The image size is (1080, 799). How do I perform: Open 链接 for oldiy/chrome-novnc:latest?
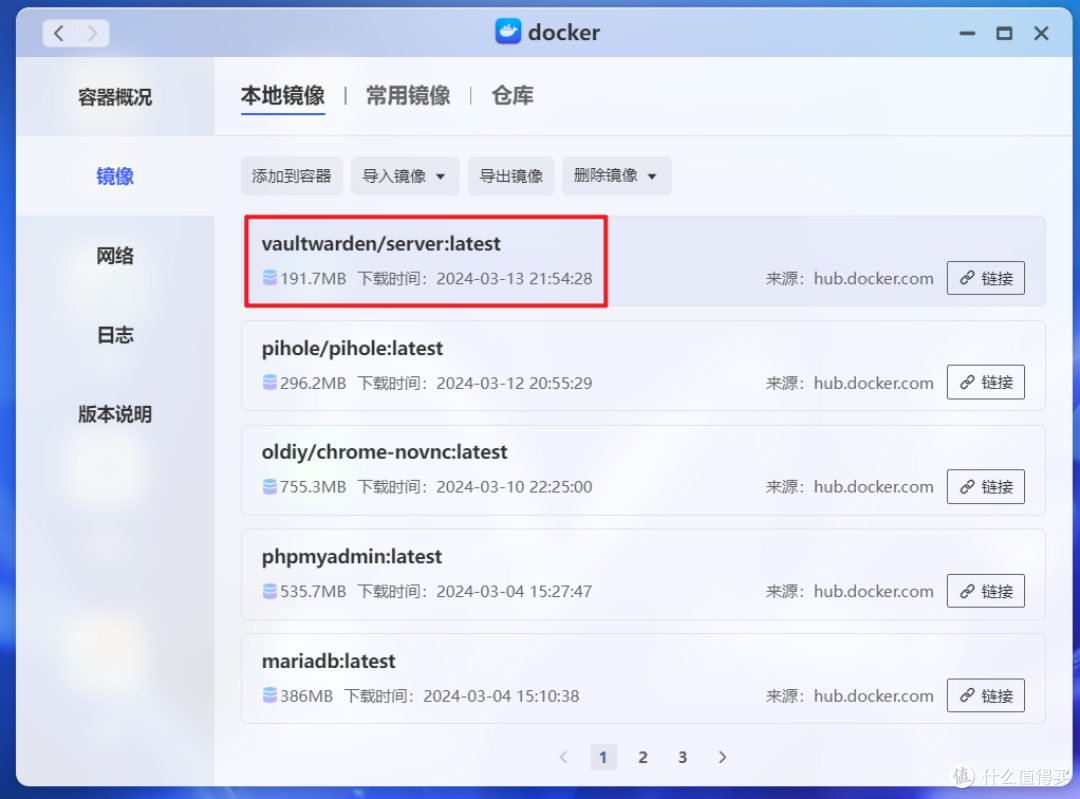[x=986, y=487]
